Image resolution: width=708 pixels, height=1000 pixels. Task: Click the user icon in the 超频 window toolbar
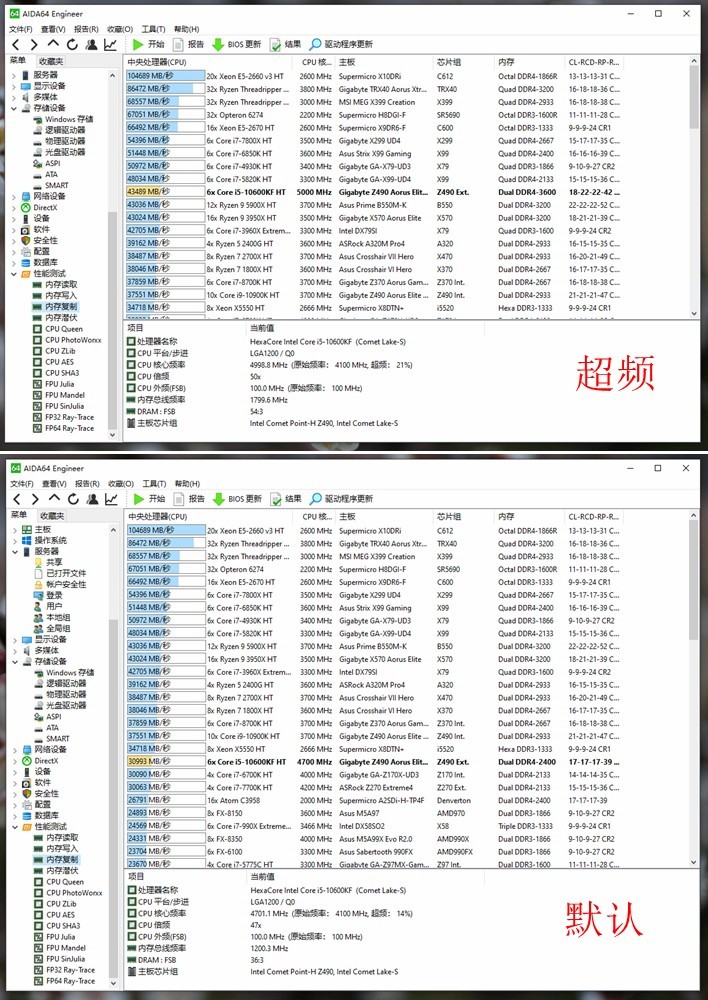91,44
